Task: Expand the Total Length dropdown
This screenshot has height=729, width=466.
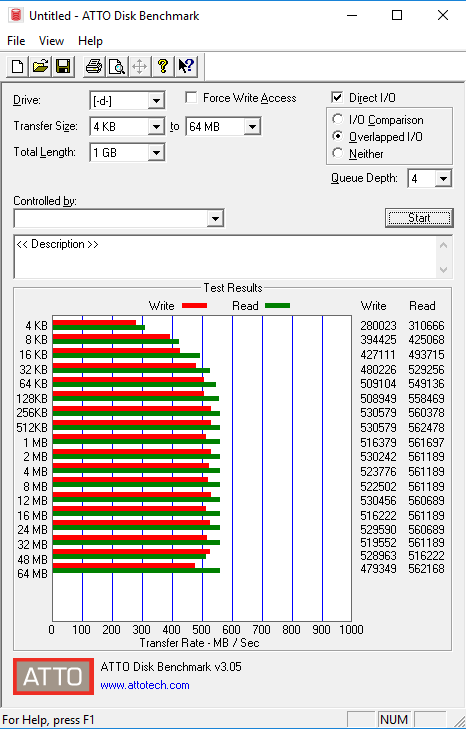Action: point(156,152)
